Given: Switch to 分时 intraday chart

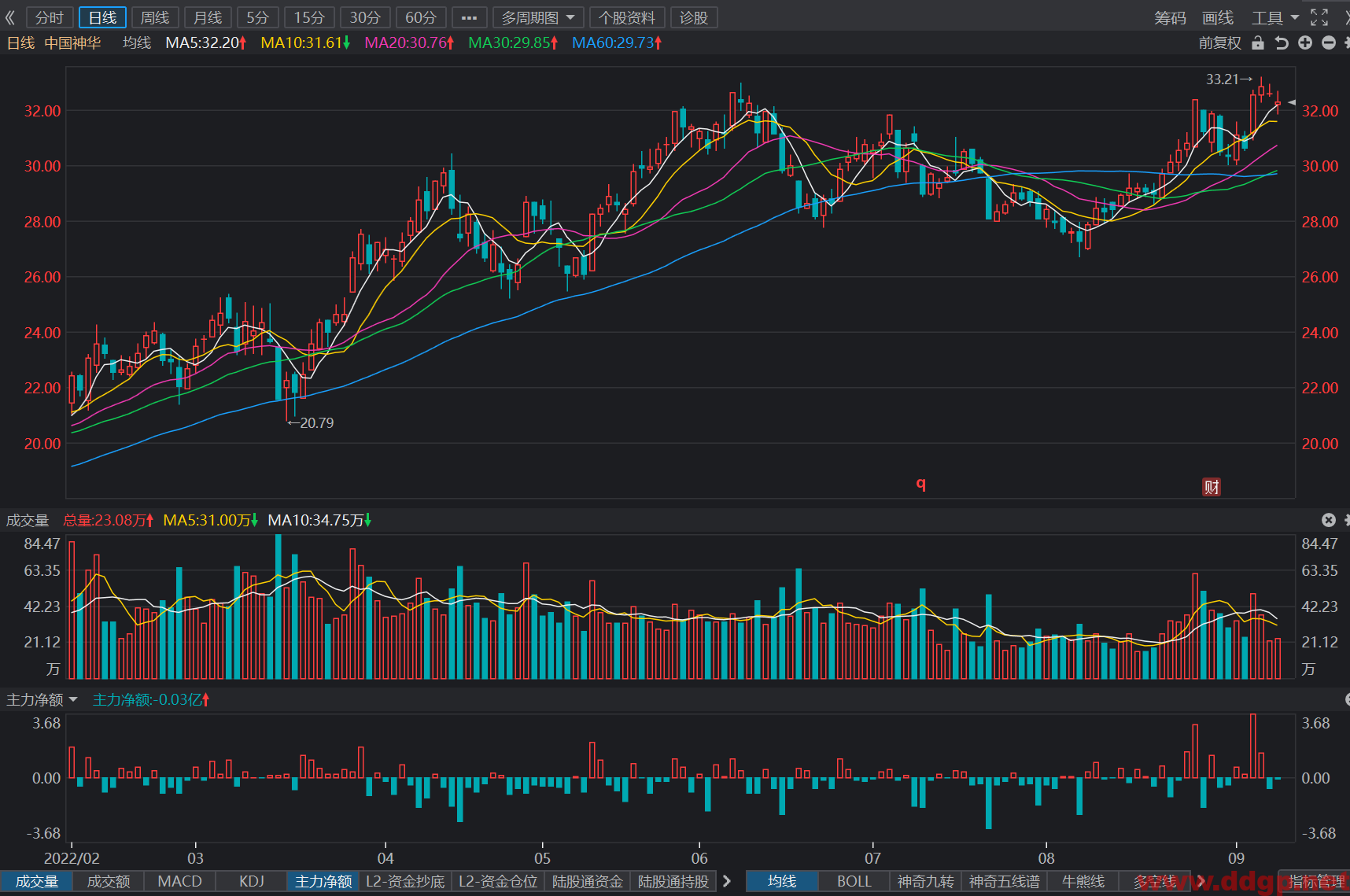Looking at the screenshot, I should [x=50, y=17].
